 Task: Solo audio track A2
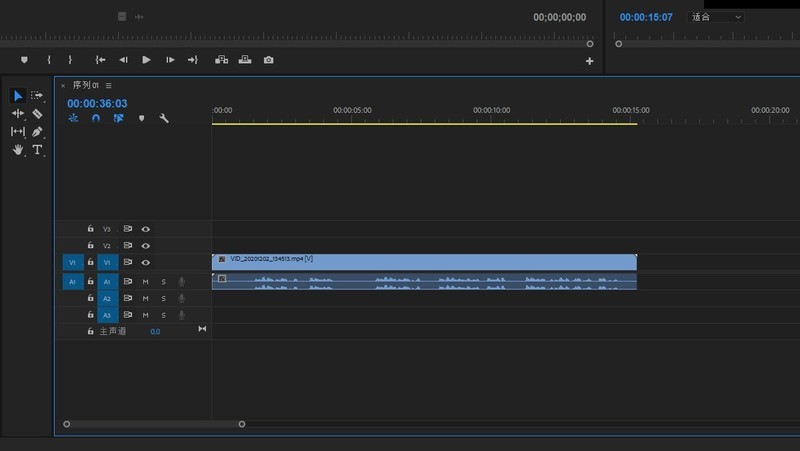pos(164,298)
